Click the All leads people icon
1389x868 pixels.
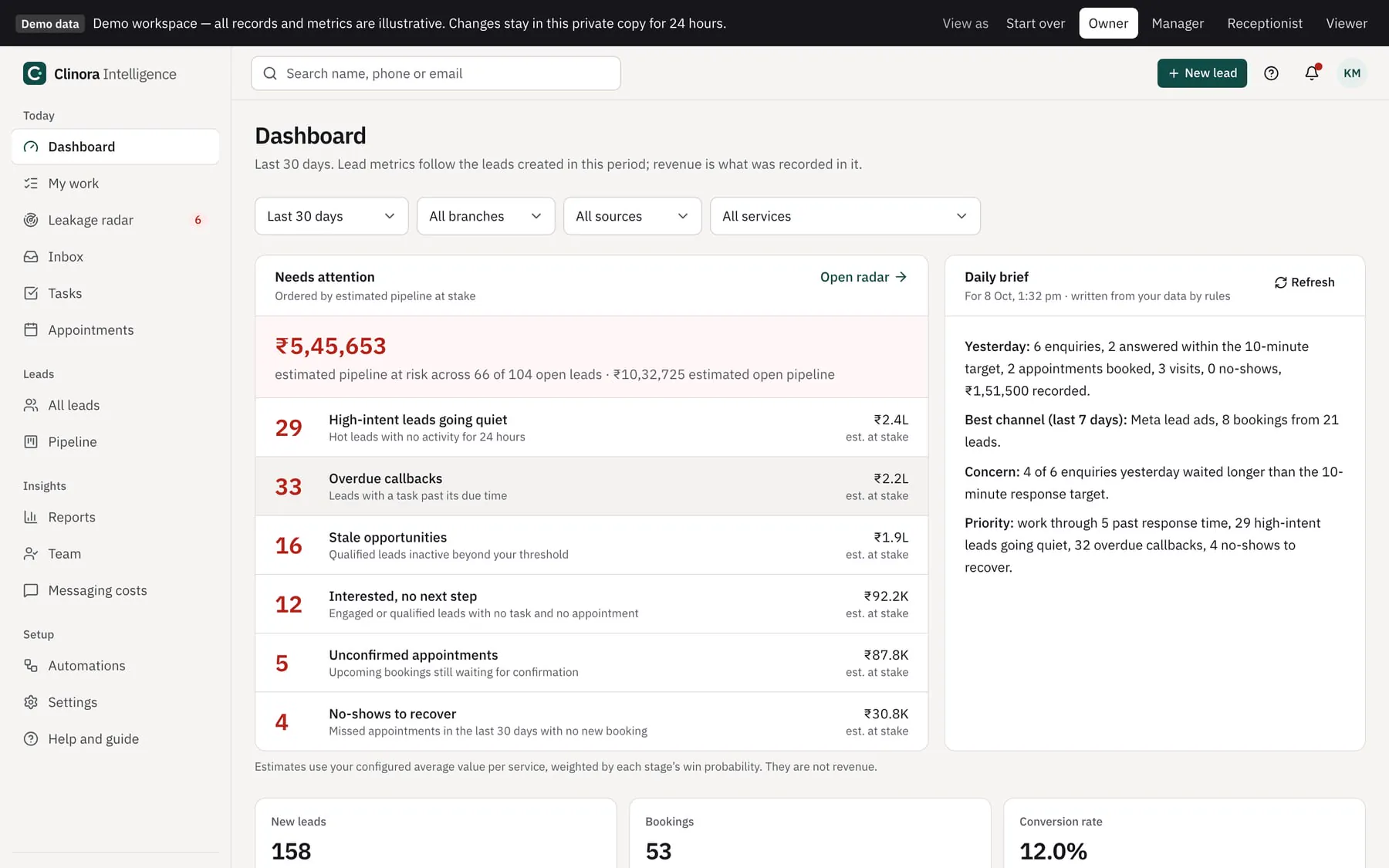[x=31, y=405]
